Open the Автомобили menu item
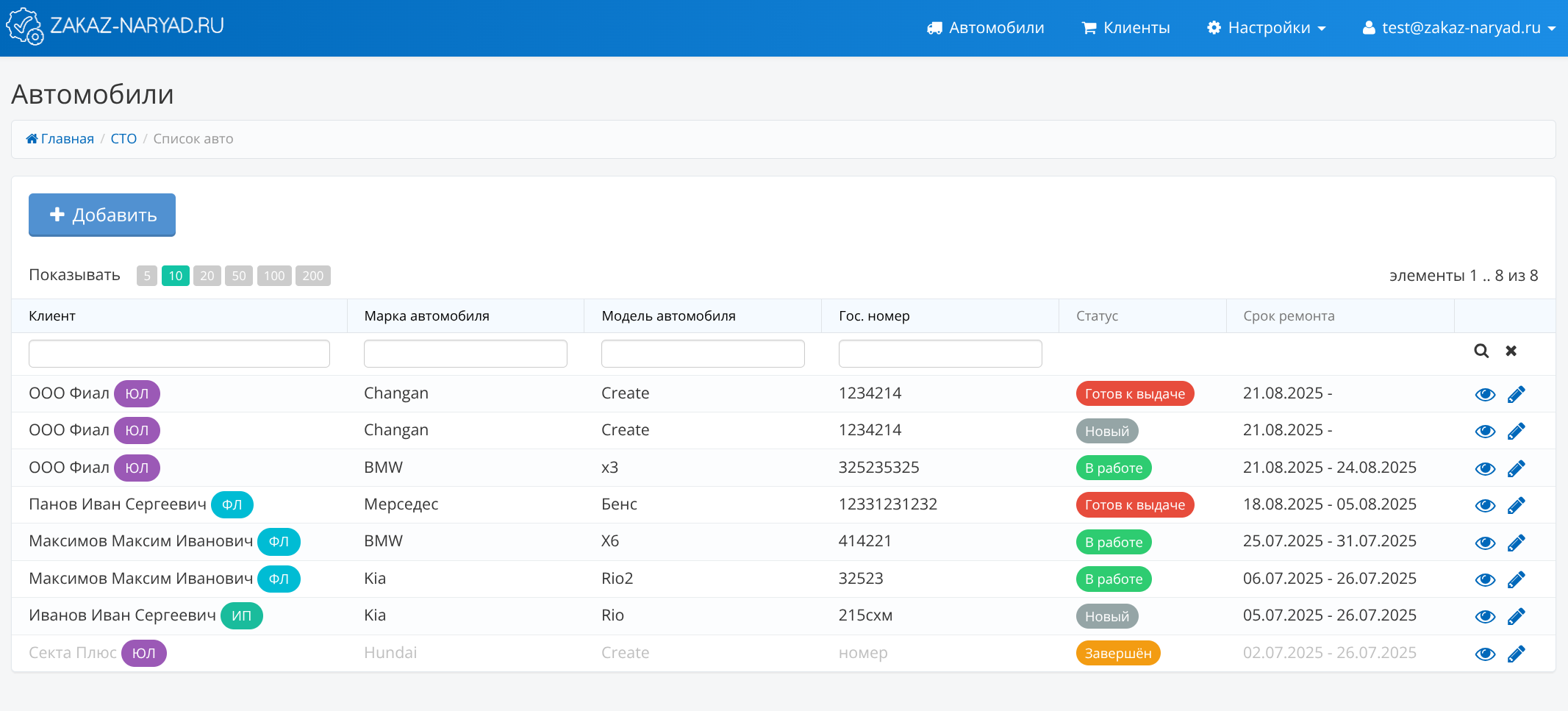Screen dimensions: 1568x711 (985, 28)
